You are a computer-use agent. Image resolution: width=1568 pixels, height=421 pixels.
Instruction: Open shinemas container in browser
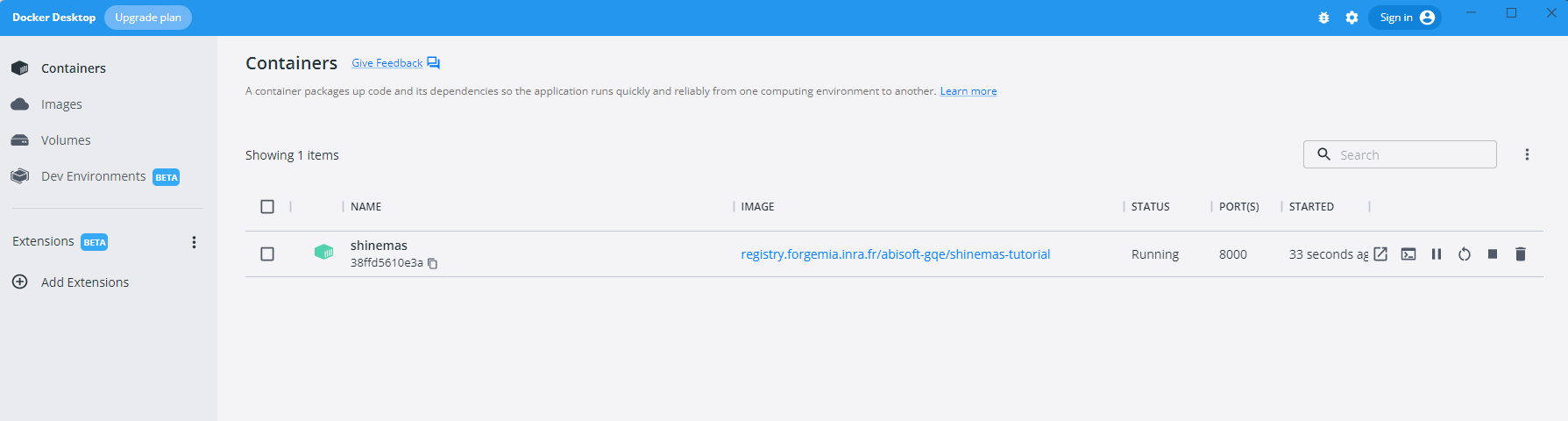point(1380,254)
